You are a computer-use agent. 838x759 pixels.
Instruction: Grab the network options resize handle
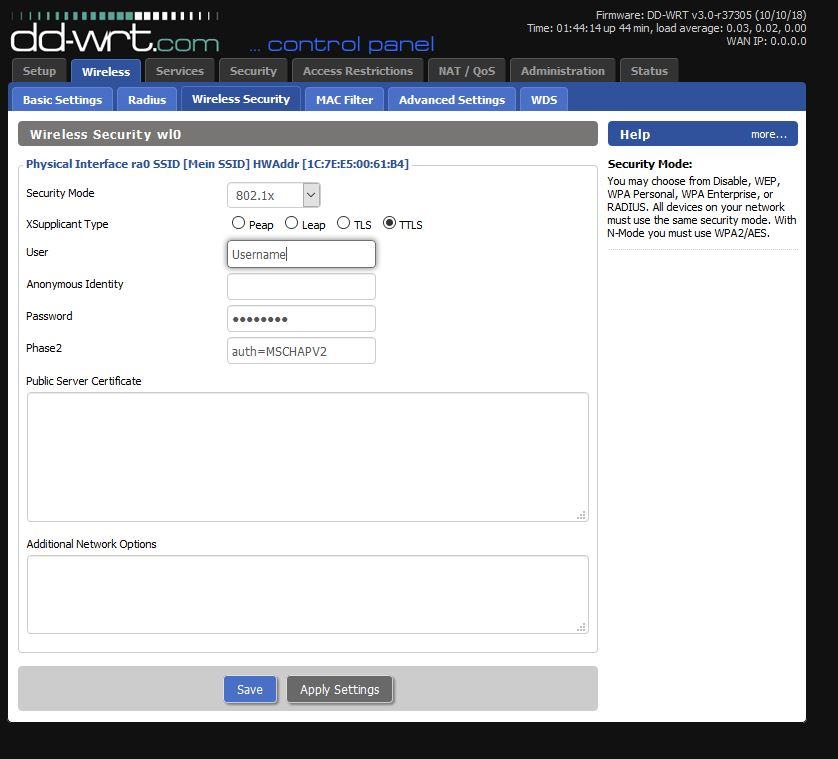581,627
